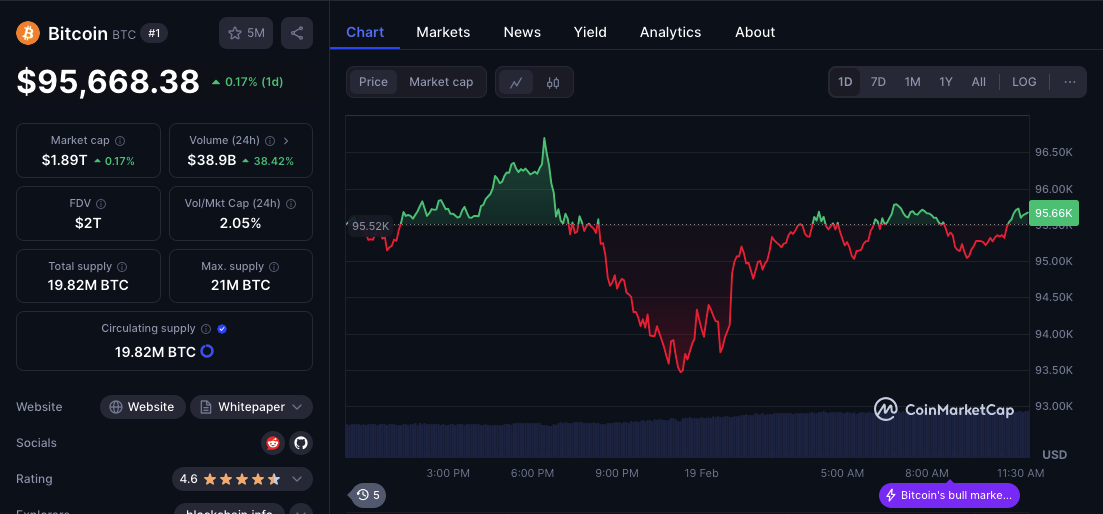Image resolution: width=1103 pixels, height=514 pixels.
Task: Switch to line chart view
Action: pyautogui.click(x=516, y=82)
